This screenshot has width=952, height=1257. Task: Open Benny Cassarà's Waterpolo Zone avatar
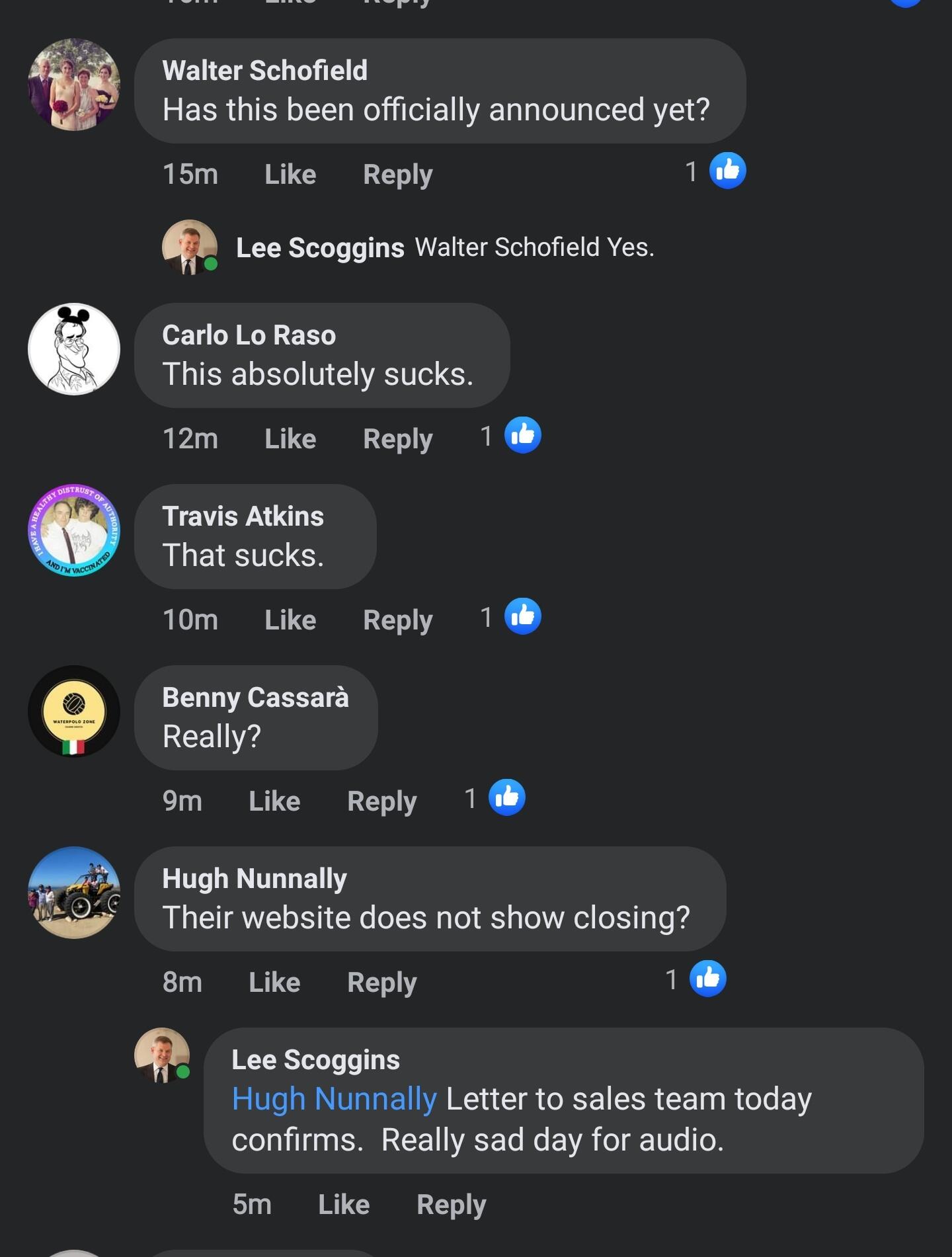pos(74,711)
